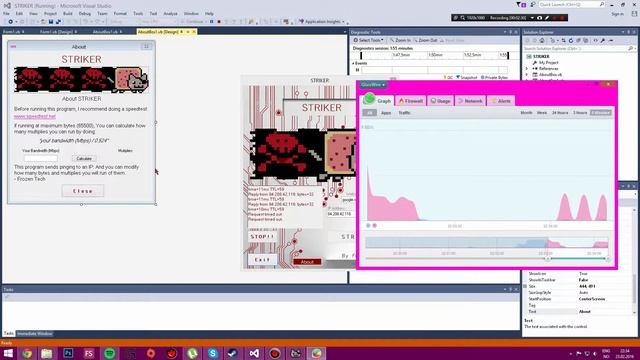This screenshot has height=360, width=640.
Task: Select the Week range in GlassWire
Action: (542, 113)
